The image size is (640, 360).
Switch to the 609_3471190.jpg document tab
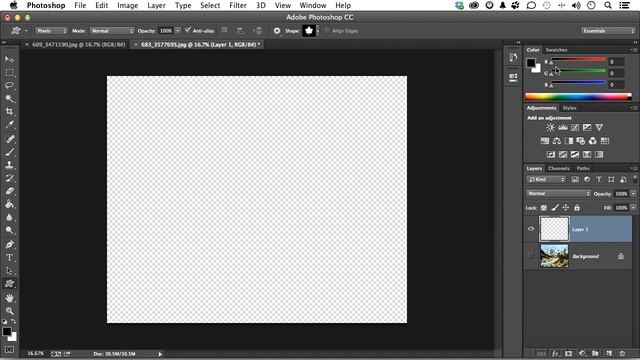tap(79, 44)
